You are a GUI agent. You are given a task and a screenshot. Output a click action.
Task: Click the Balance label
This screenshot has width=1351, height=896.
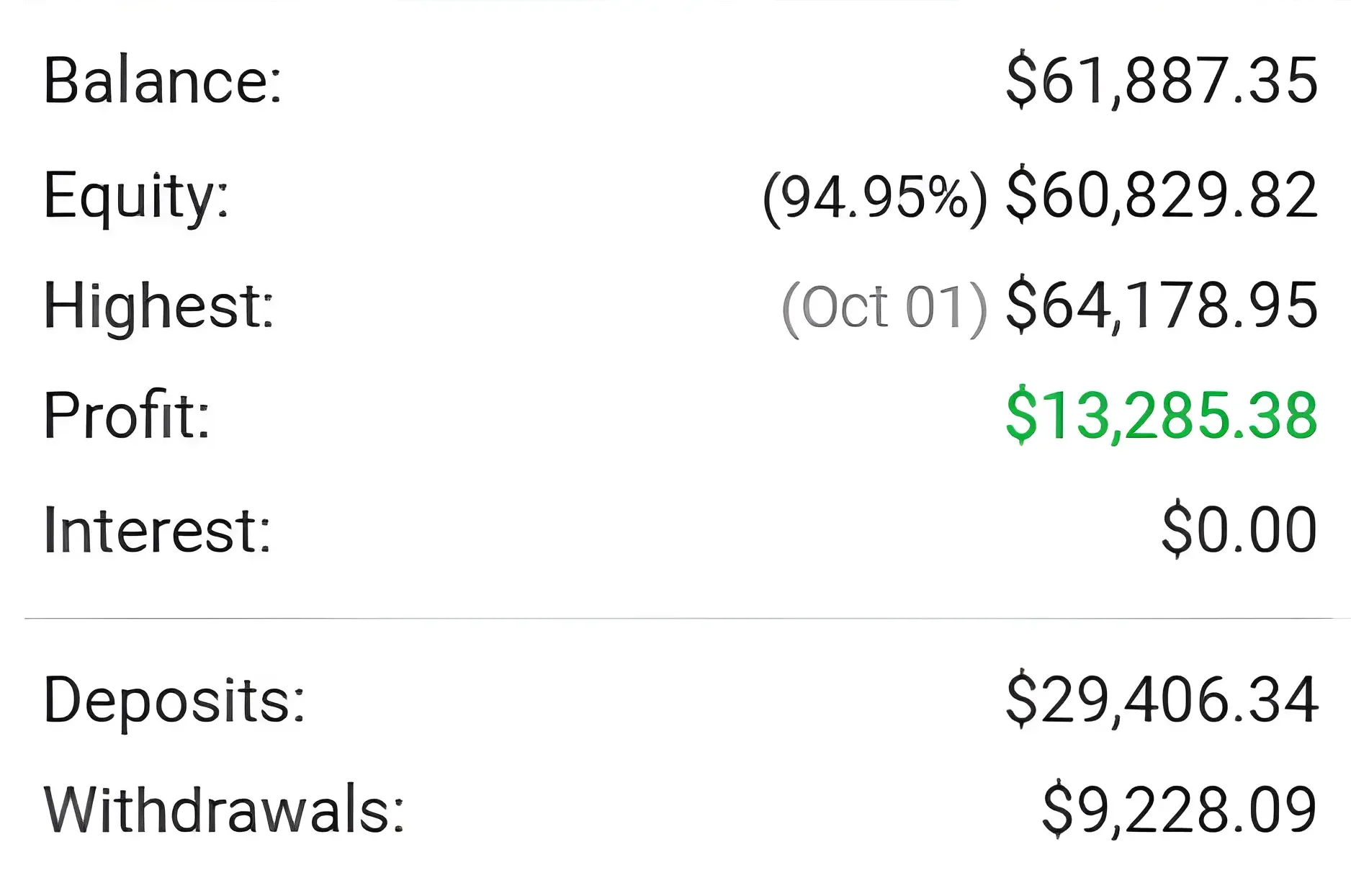pyautogui.click(x=163, y=81)
